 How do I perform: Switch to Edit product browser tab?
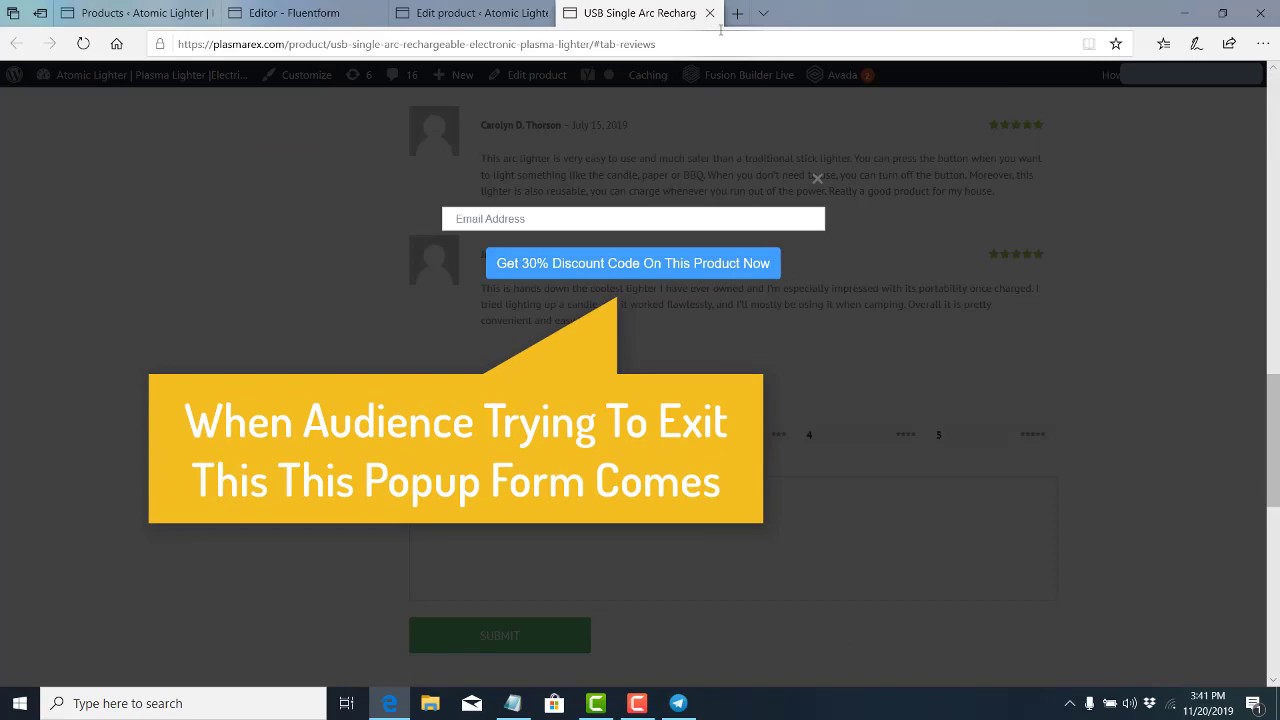click(472, 13)
